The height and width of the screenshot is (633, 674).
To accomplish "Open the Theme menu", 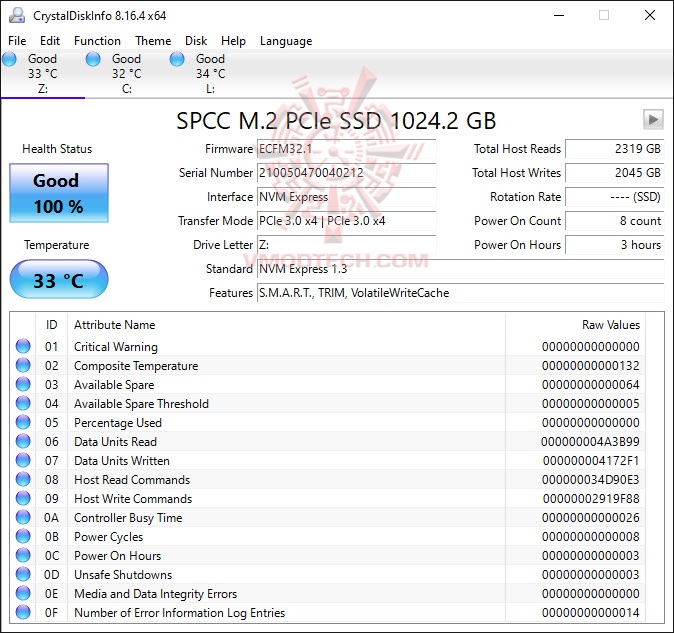I will pyautogui.click(x=153, y=41).
